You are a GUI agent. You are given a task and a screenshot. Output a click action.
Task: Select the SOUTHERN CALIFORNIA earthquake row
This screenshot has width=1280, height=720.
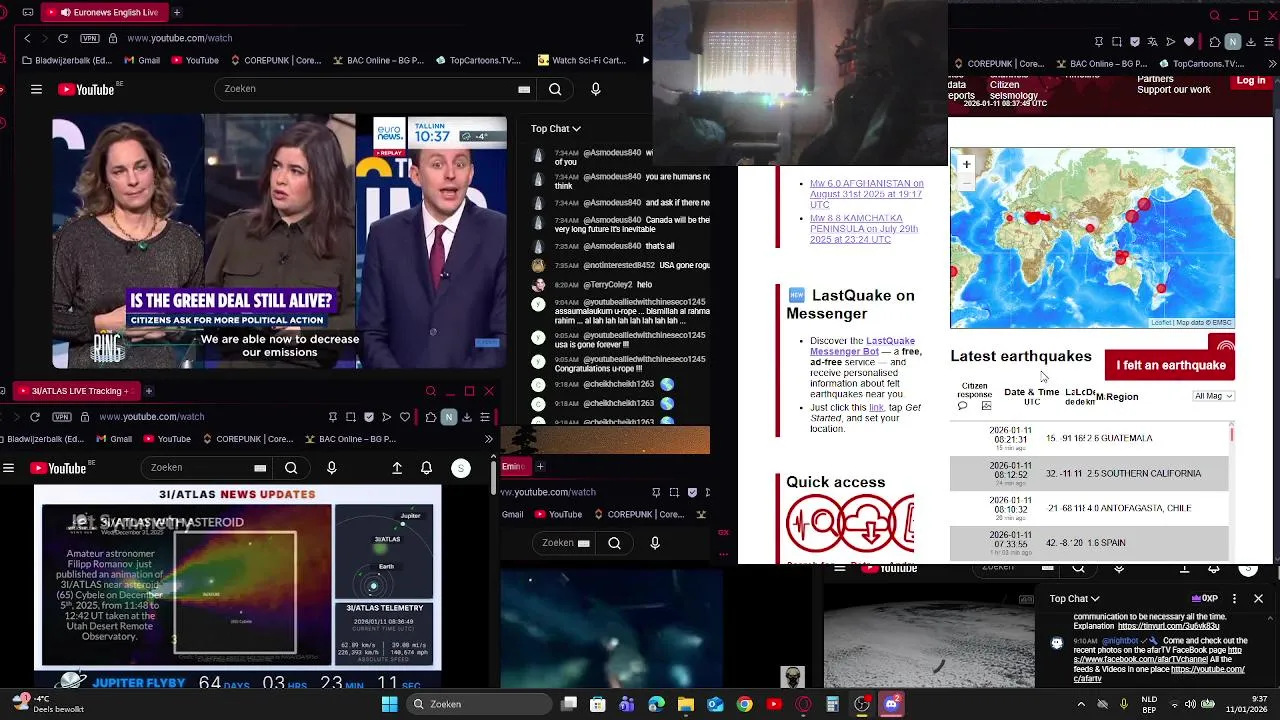(1088, 473)
